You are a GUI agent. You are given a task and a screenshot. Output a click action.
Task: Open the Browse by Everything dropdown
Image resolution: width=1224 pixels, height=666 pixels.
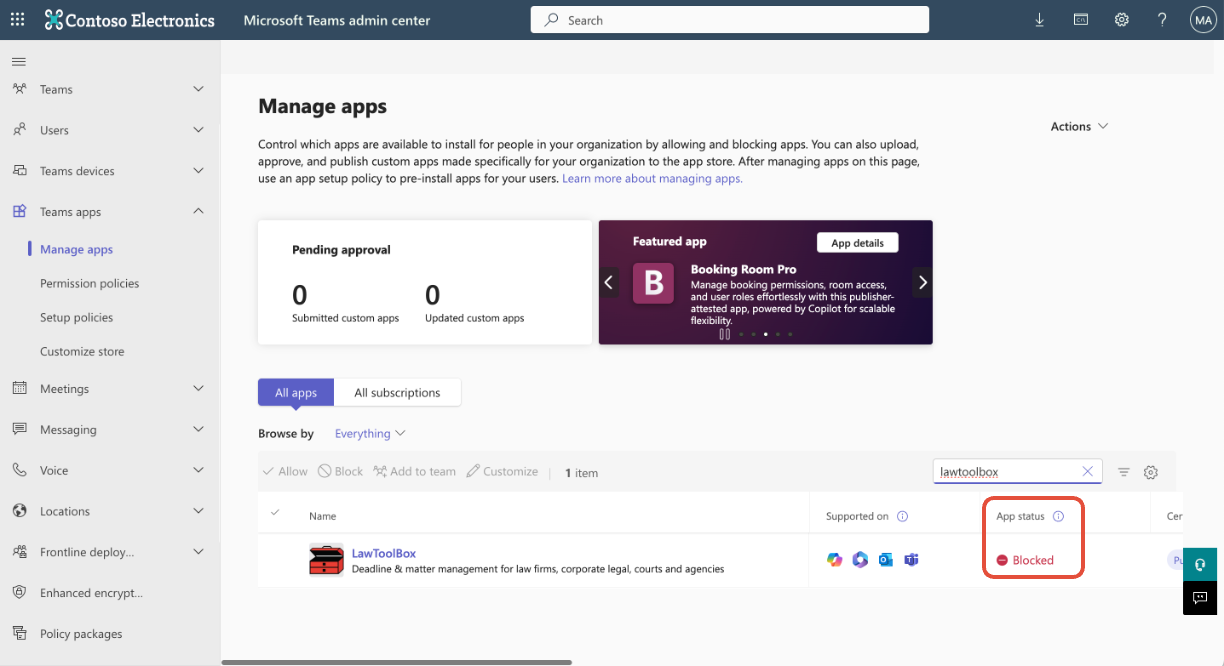tap(370, 433)
